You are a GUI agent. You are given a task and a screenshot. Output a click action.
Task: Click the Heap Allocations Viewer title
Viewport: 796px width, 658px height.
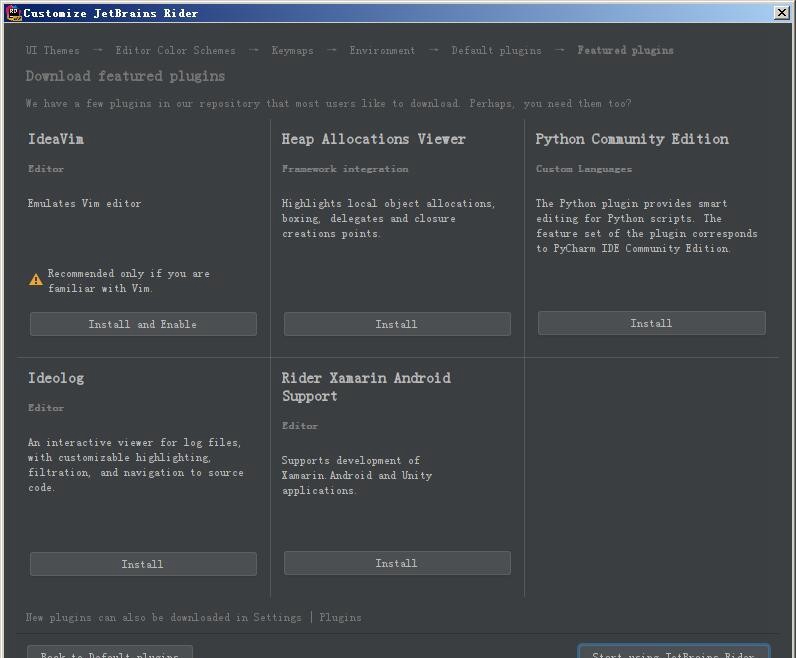click(373, 139)
